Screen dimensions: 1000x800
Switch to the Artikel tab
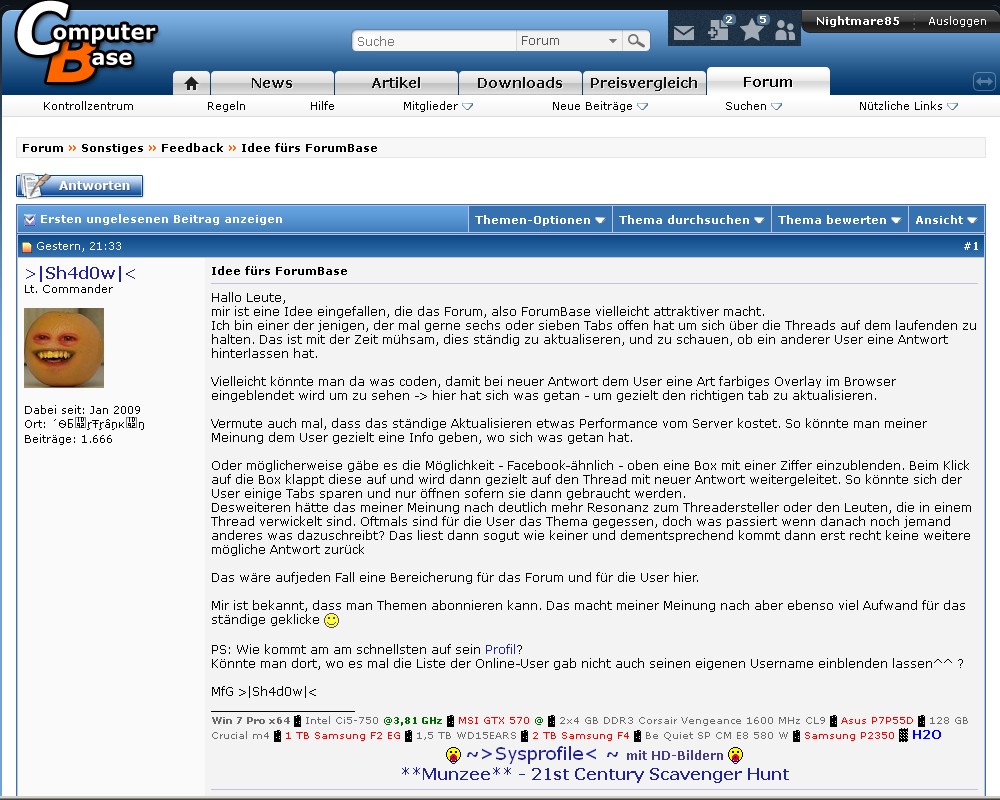[x=396, y=83]
